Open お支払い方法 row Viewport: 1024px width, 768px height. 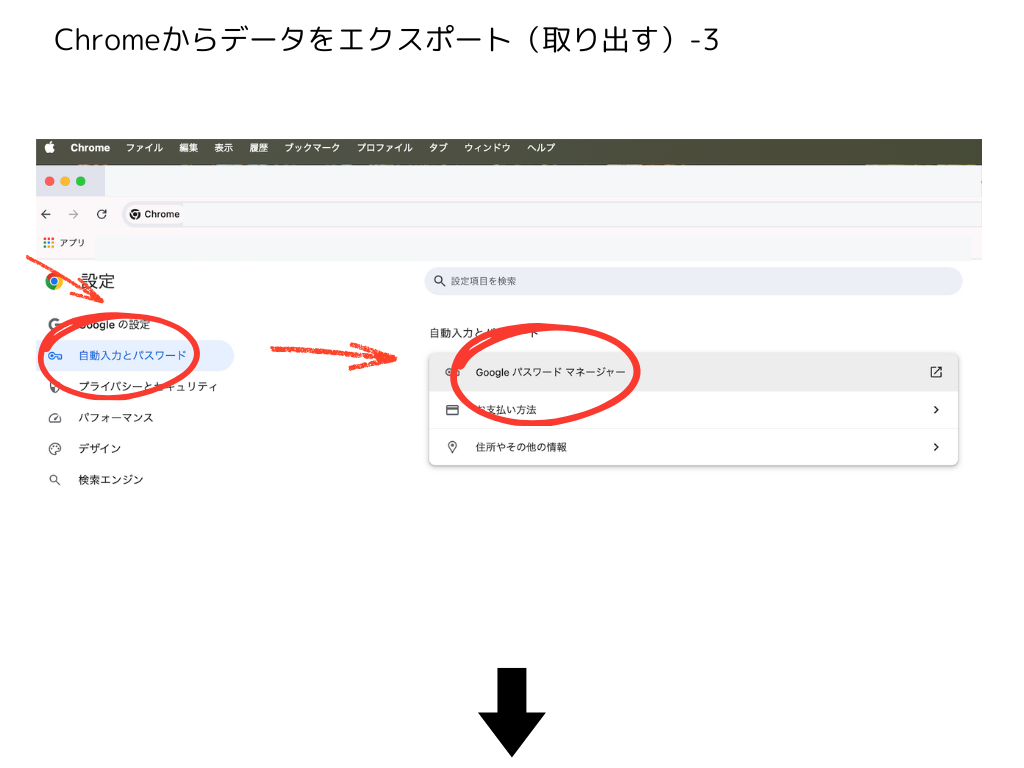point(693,409)
